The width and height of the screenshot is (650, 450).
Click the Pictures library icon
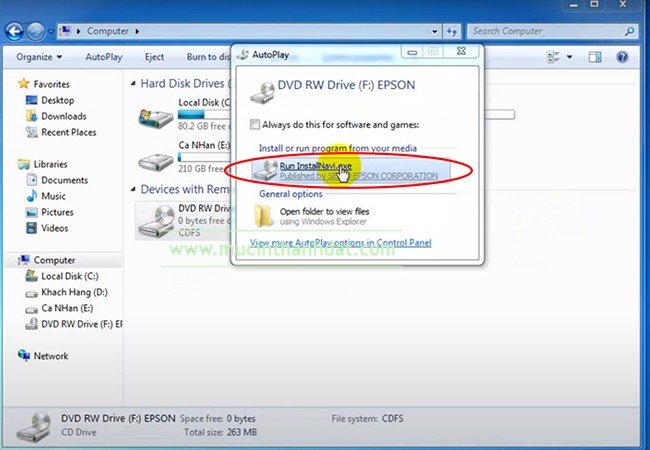32,212
